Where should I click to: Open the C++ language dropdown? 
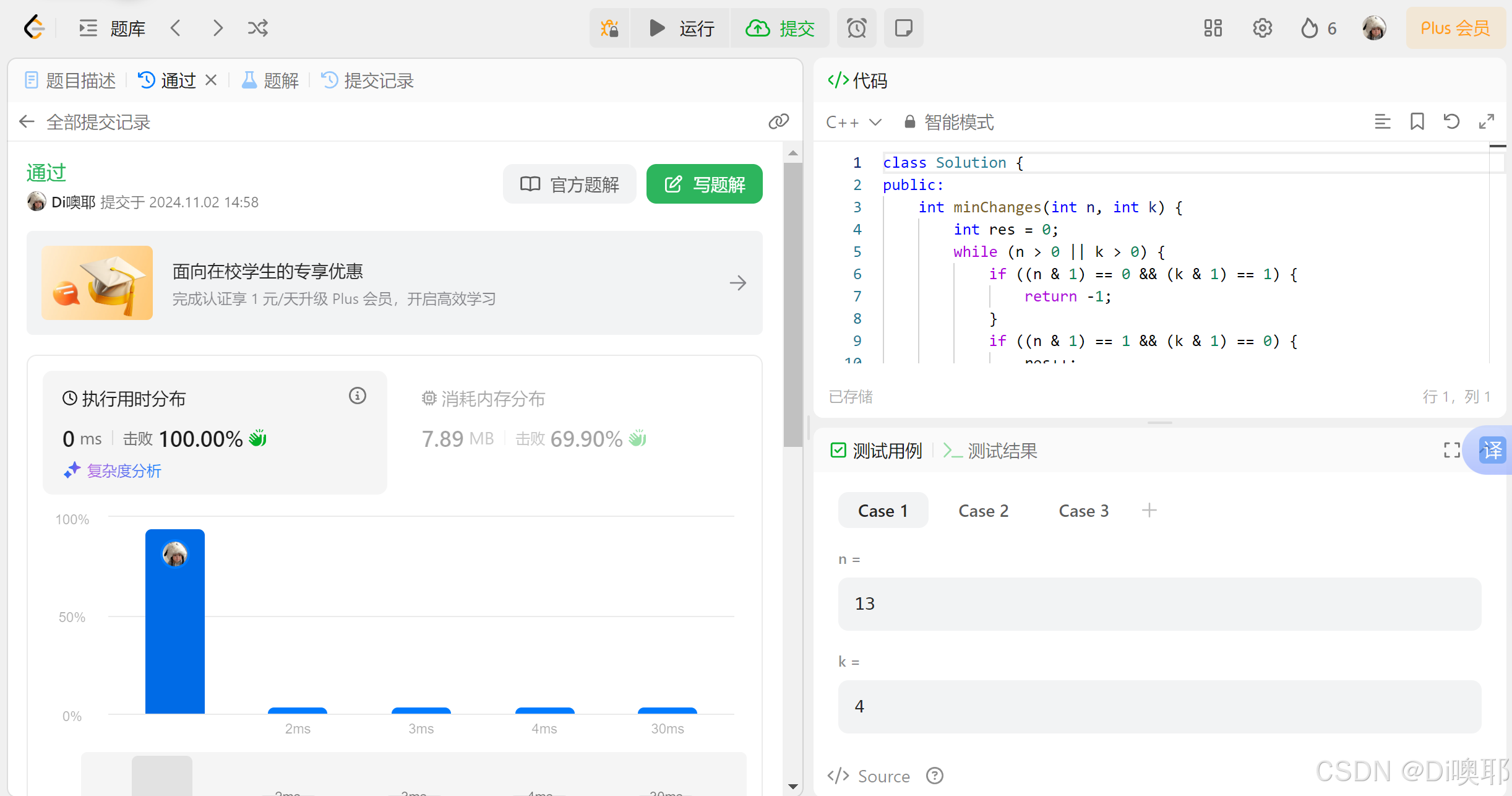pos(854,122)
